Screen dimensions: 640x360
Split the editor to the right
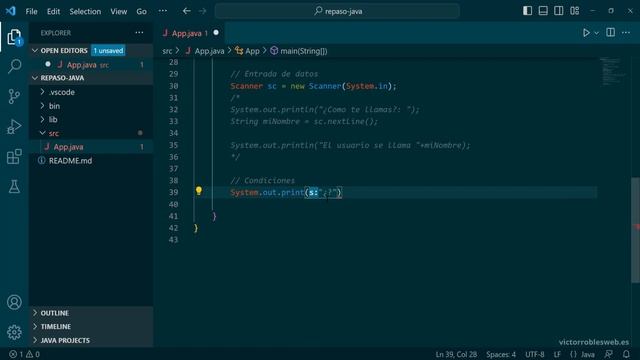click(611, 32)
